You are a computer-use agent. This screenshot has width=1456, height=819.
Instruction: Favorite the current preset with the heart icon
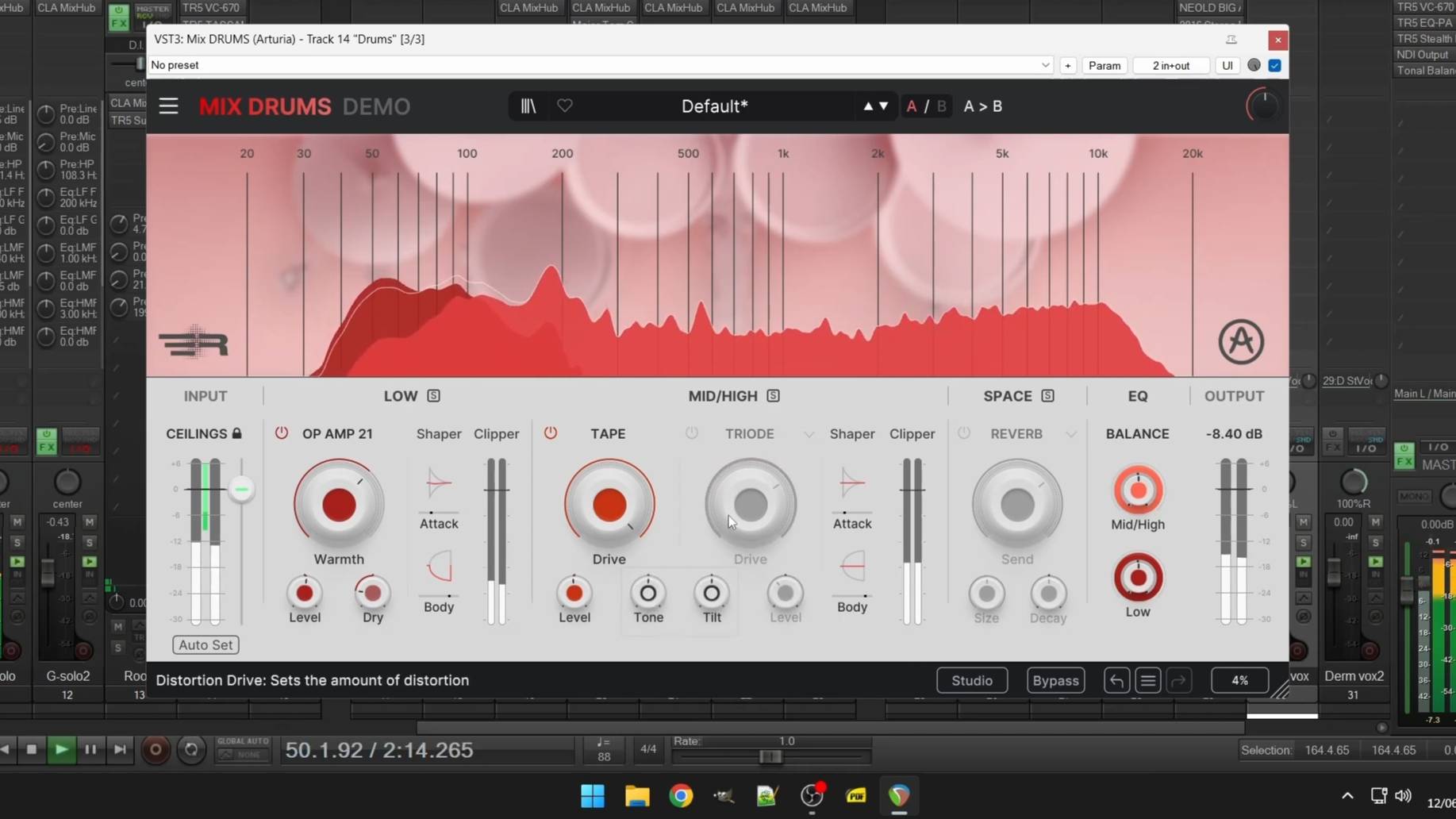565,106
